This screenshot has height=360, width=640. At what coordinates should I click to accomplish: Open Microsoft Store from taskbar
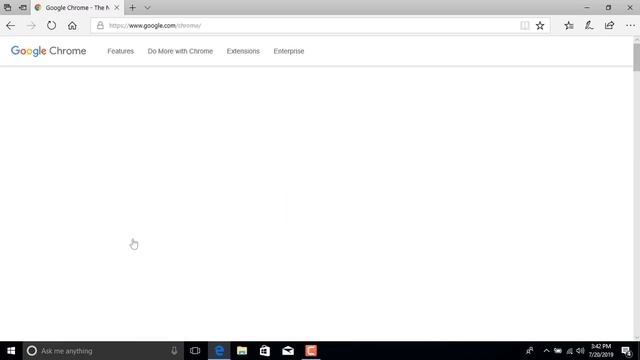(x=265, y=351)
